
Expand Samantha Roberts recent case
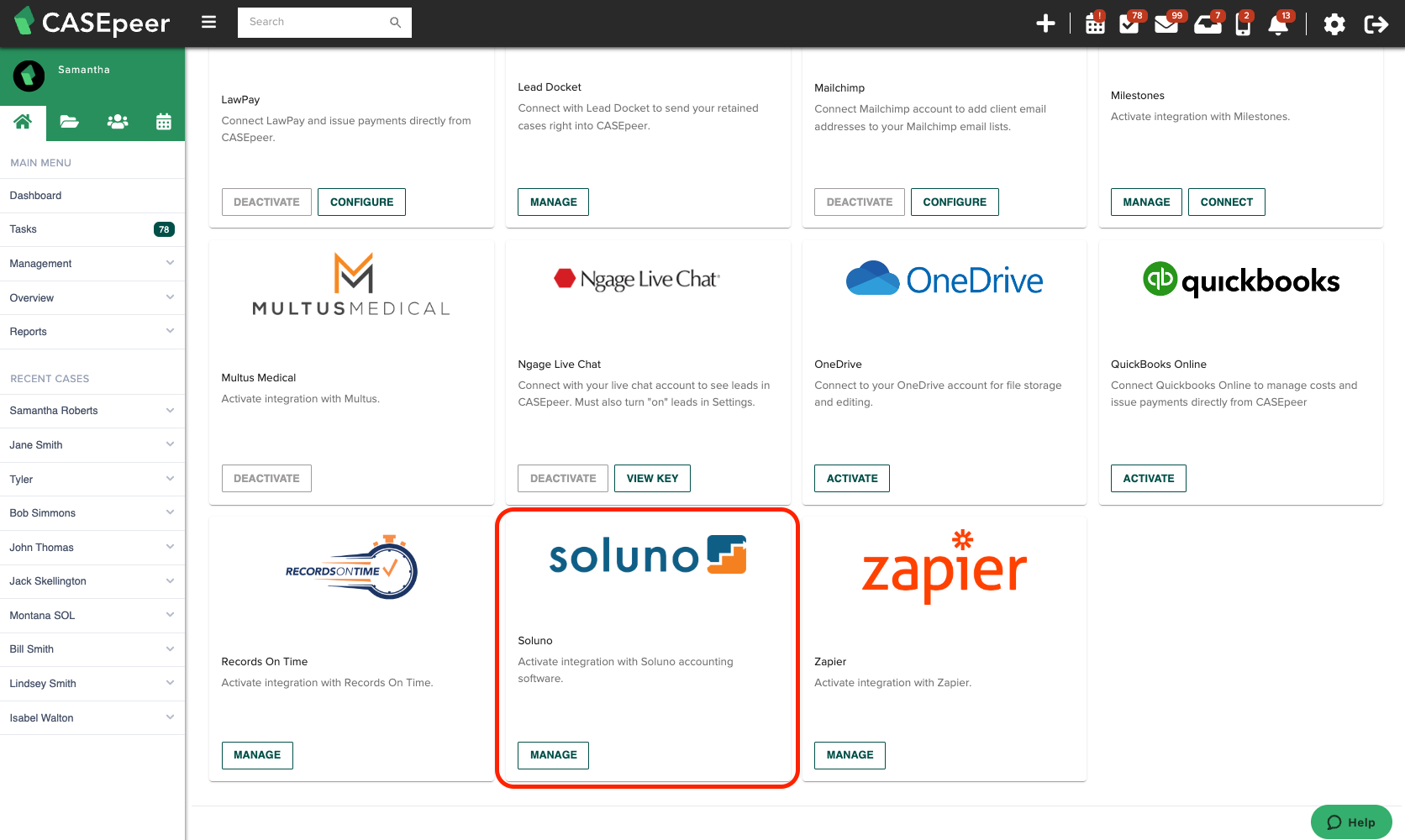point(92,411)
